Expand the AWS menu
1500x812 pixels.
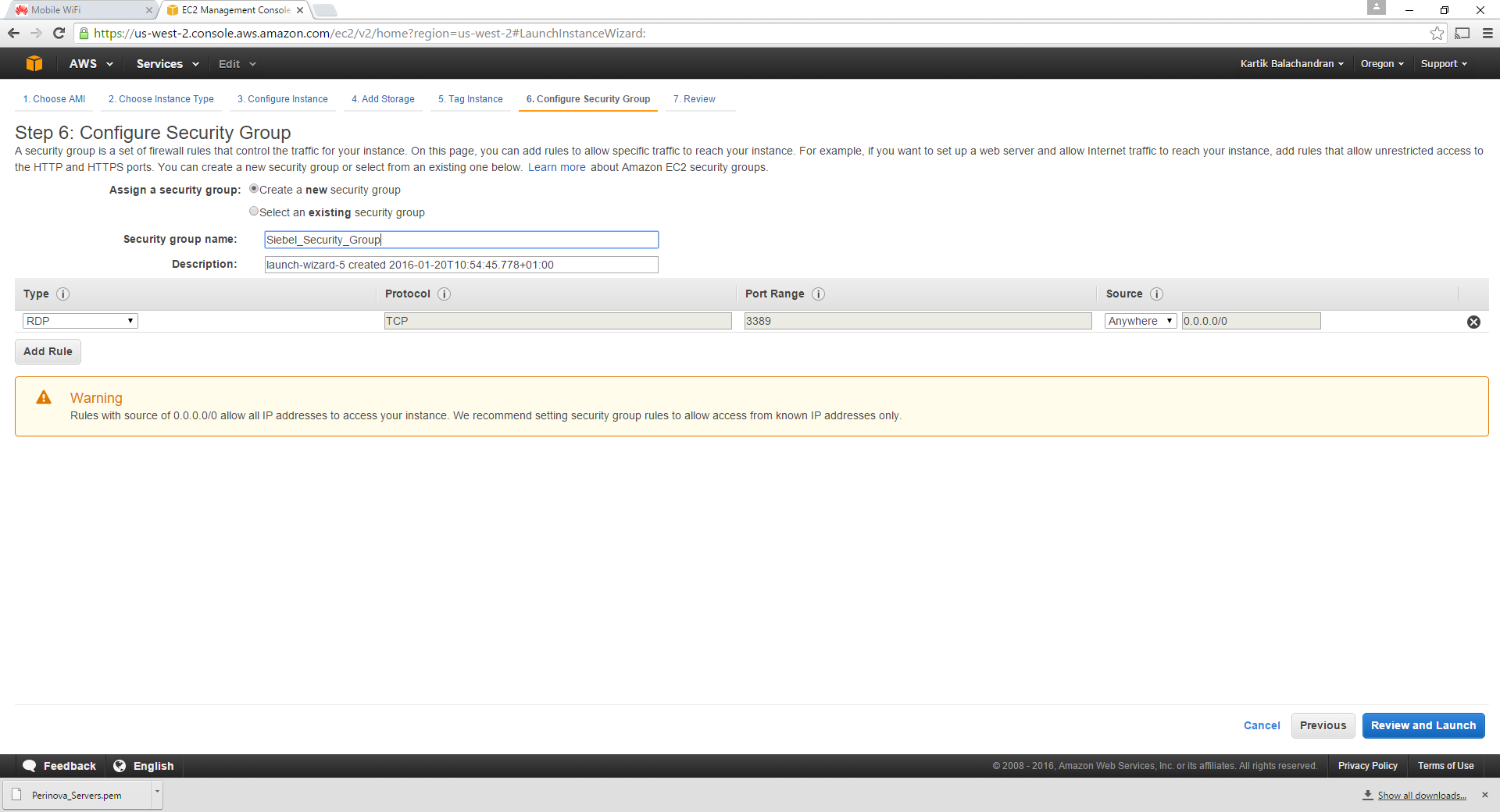[x=91, y=64]
